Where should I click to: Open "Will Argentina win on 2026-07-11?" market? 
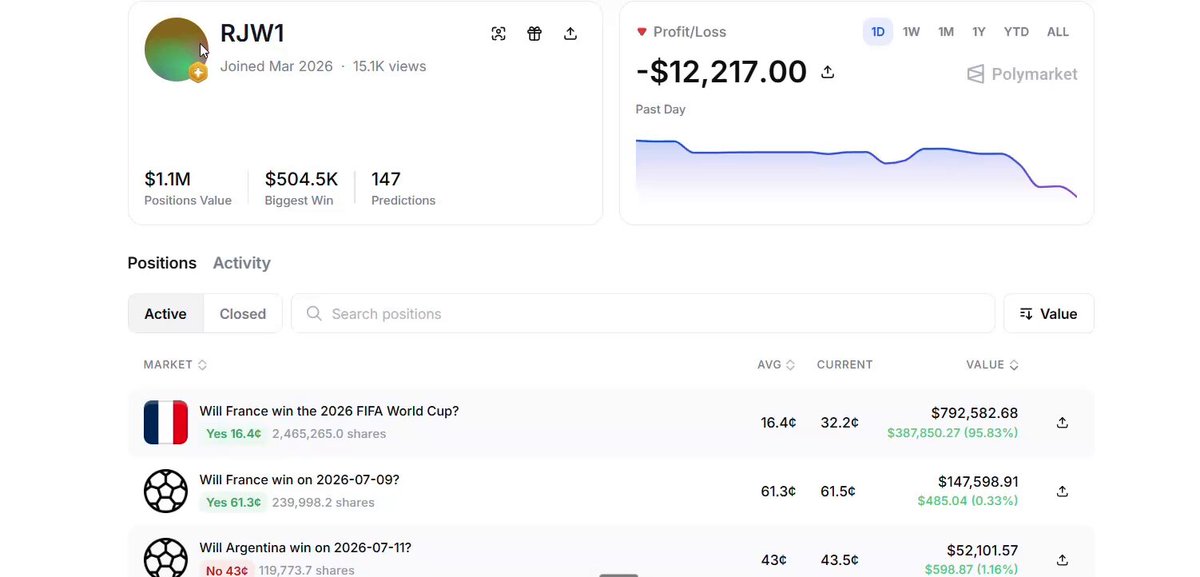point(305,548)
